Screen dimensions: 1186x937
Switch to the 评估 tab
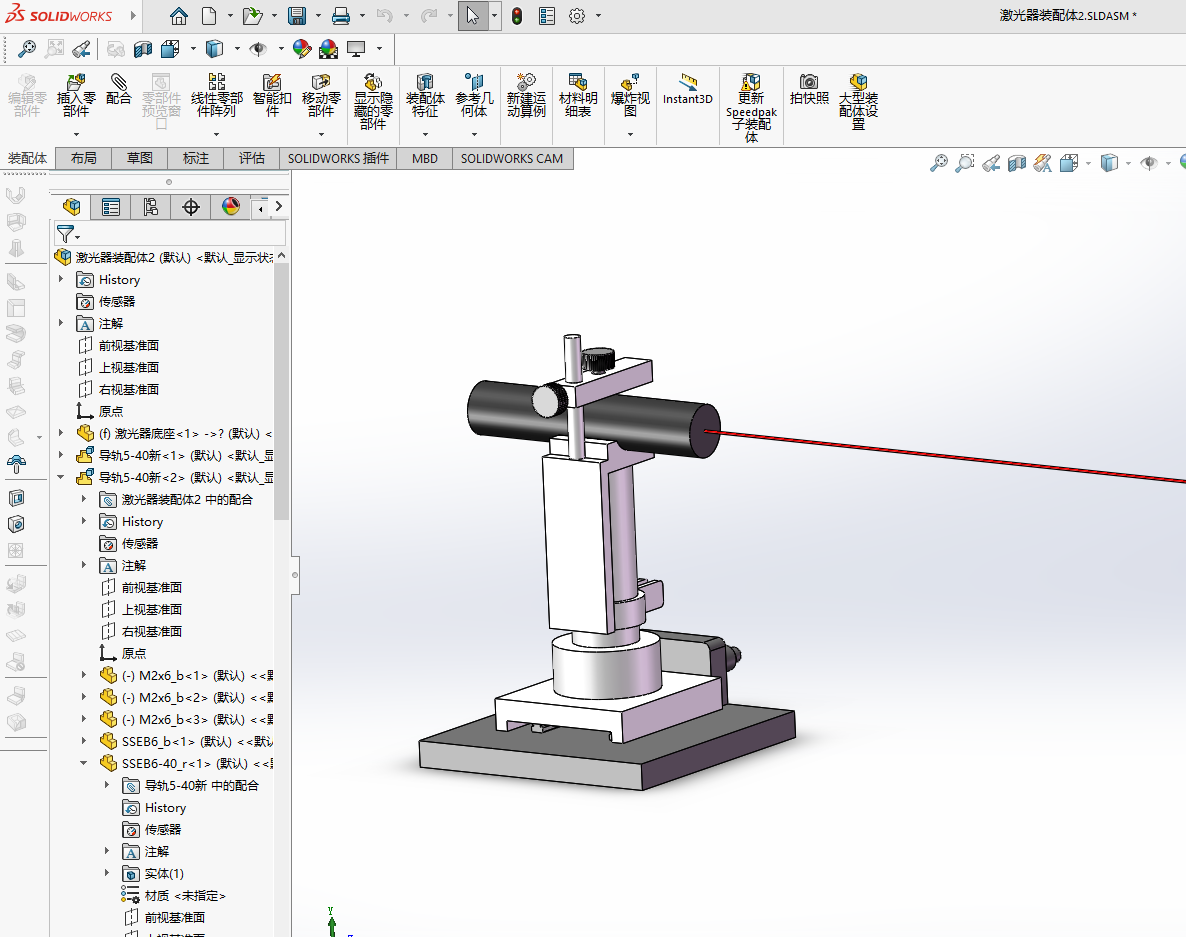[251, 158]
